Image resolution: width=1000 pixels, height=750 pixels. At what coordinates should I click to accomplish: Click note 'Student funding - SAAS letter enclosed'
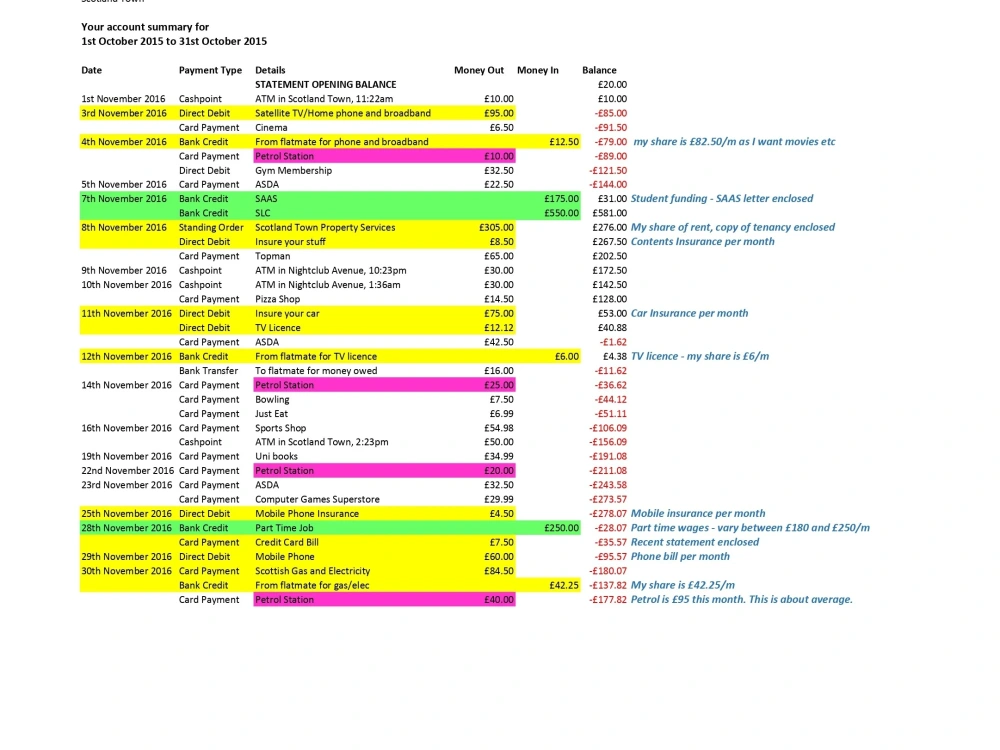coord(722,198)
